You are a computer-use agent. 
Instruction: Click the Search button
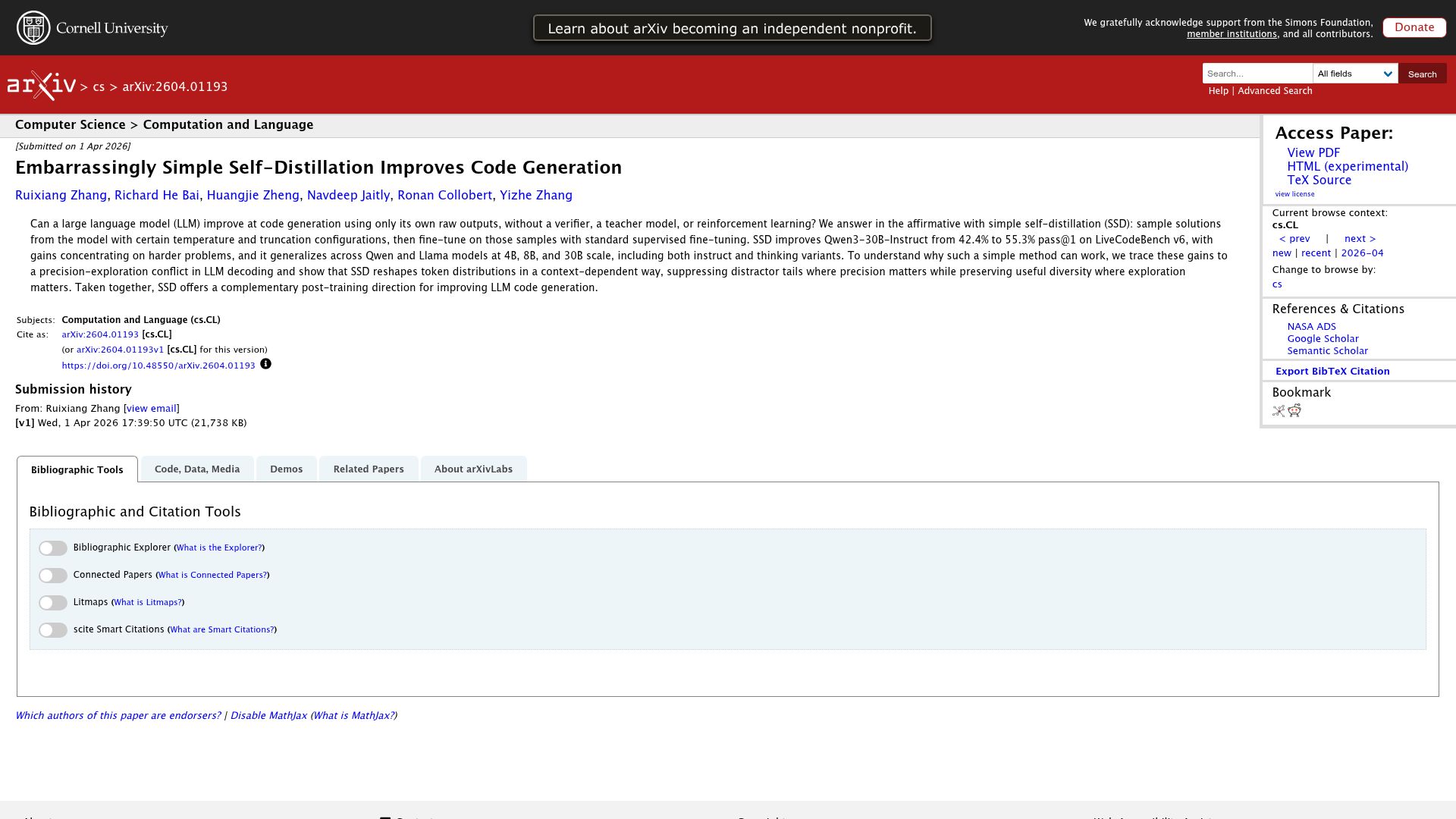tap(1422, 74)
